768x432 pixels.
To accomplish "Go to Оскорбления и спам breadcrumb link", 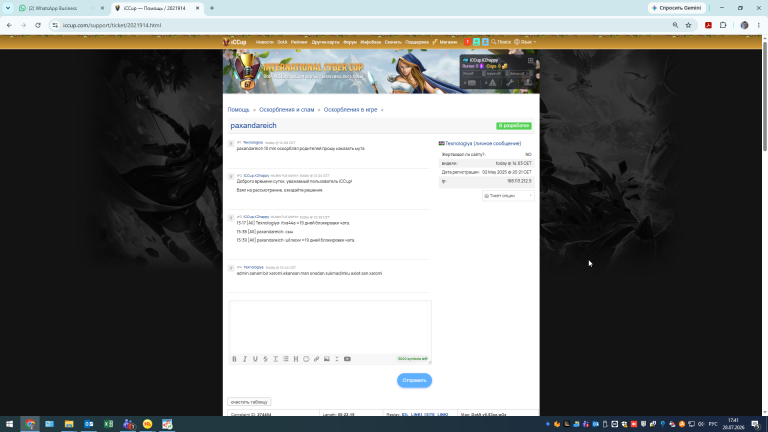I will (x=287, y=110).
